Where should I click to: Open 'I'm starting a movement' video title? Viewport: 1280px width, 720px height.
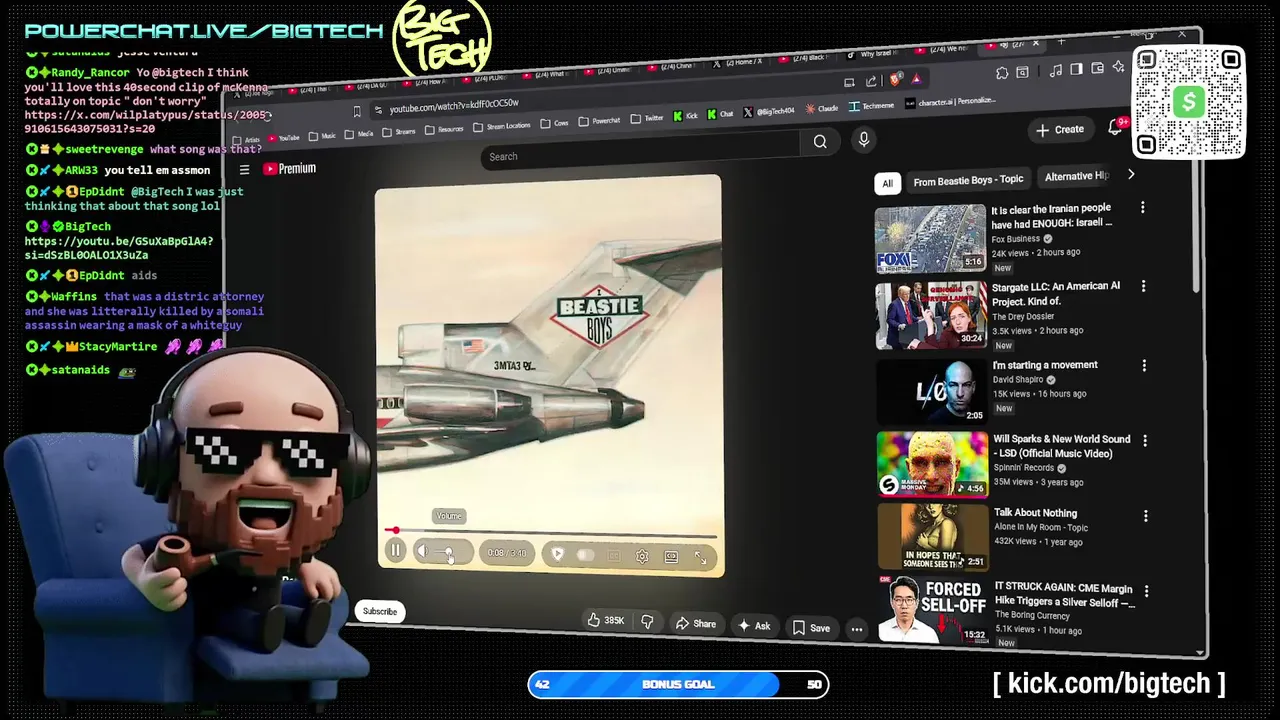pyautogui.click(x=1045, y=365)
